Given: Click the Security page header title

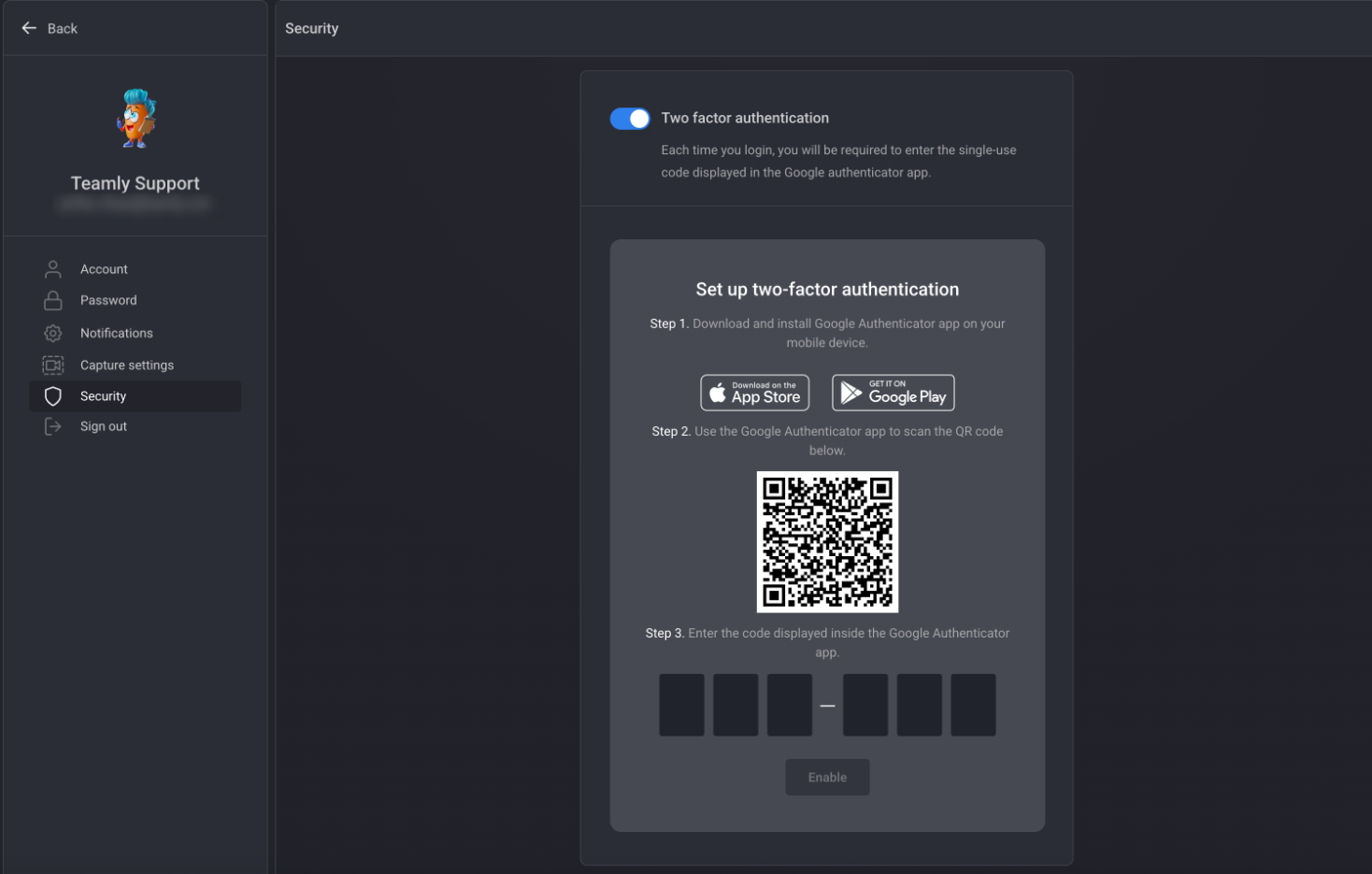Looking at the screenshot, I should (312, 28).
